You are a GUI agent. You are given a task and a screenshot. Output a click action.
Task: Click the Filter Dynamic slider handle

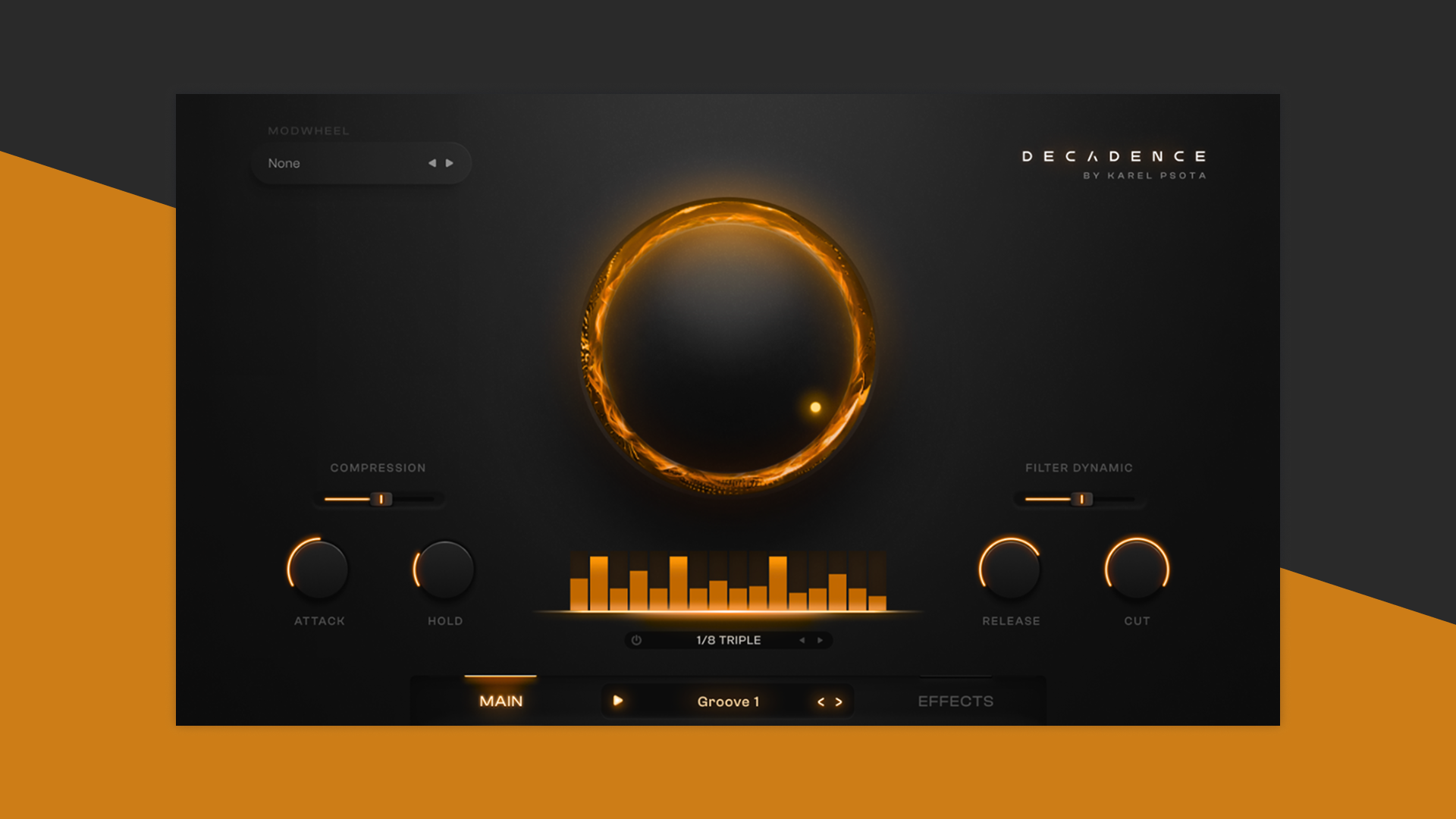coord(1083,499)
